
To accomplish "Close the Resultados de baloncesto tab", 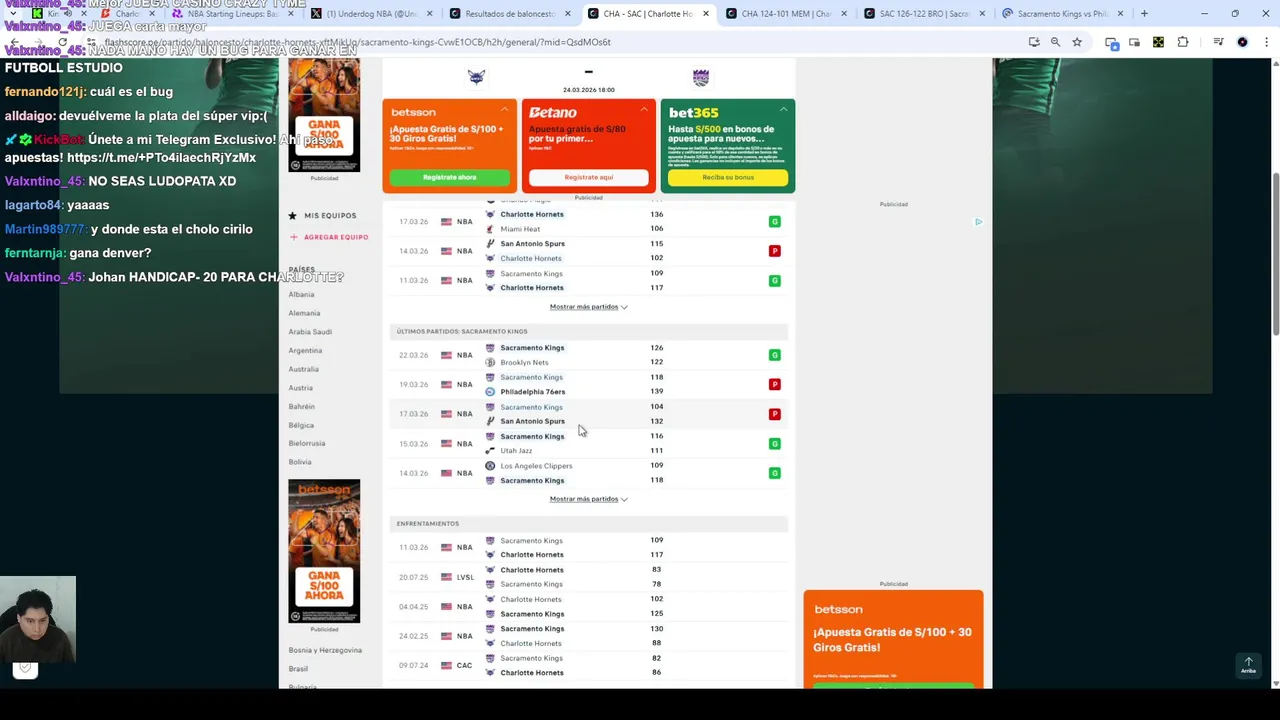I will point(568,14).
